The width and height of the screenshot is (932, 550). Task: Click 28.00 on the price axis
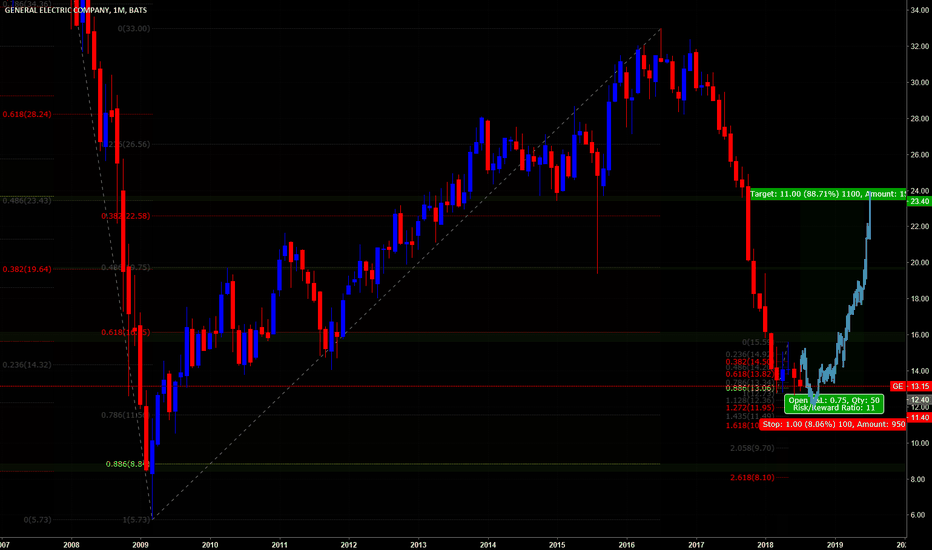(x=920, y=119)
